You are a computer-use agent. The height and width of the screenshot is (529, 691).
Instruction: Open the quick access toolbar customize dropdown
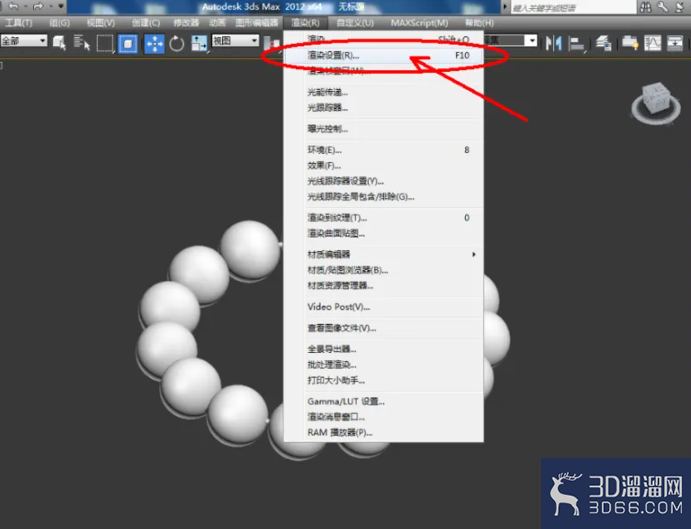pos(61,6)
